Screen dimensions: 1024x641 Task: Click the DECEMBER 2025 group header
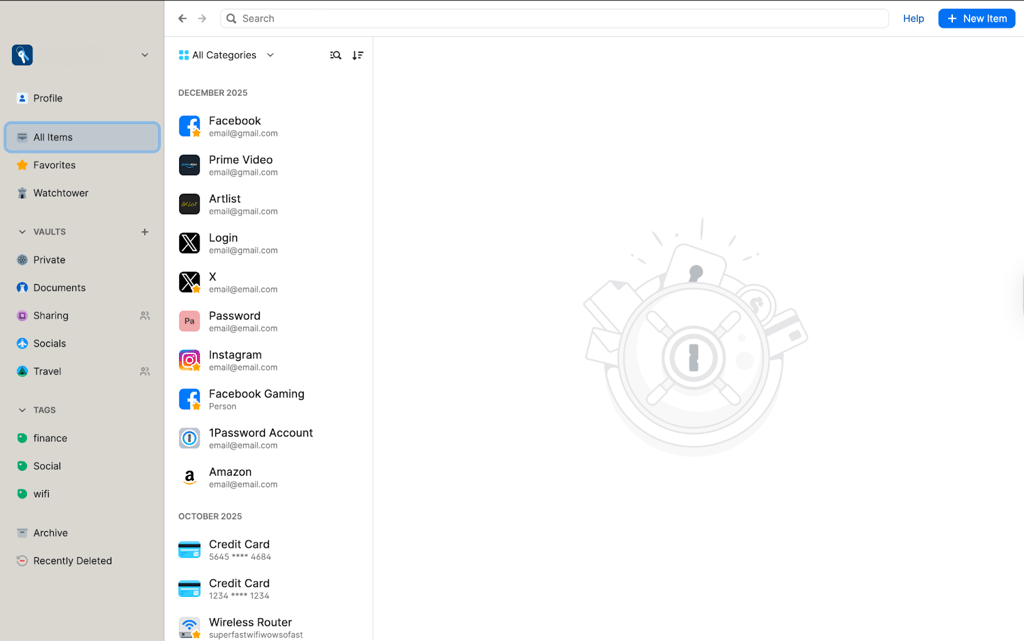pyautogui.click(x=213, y=93)
